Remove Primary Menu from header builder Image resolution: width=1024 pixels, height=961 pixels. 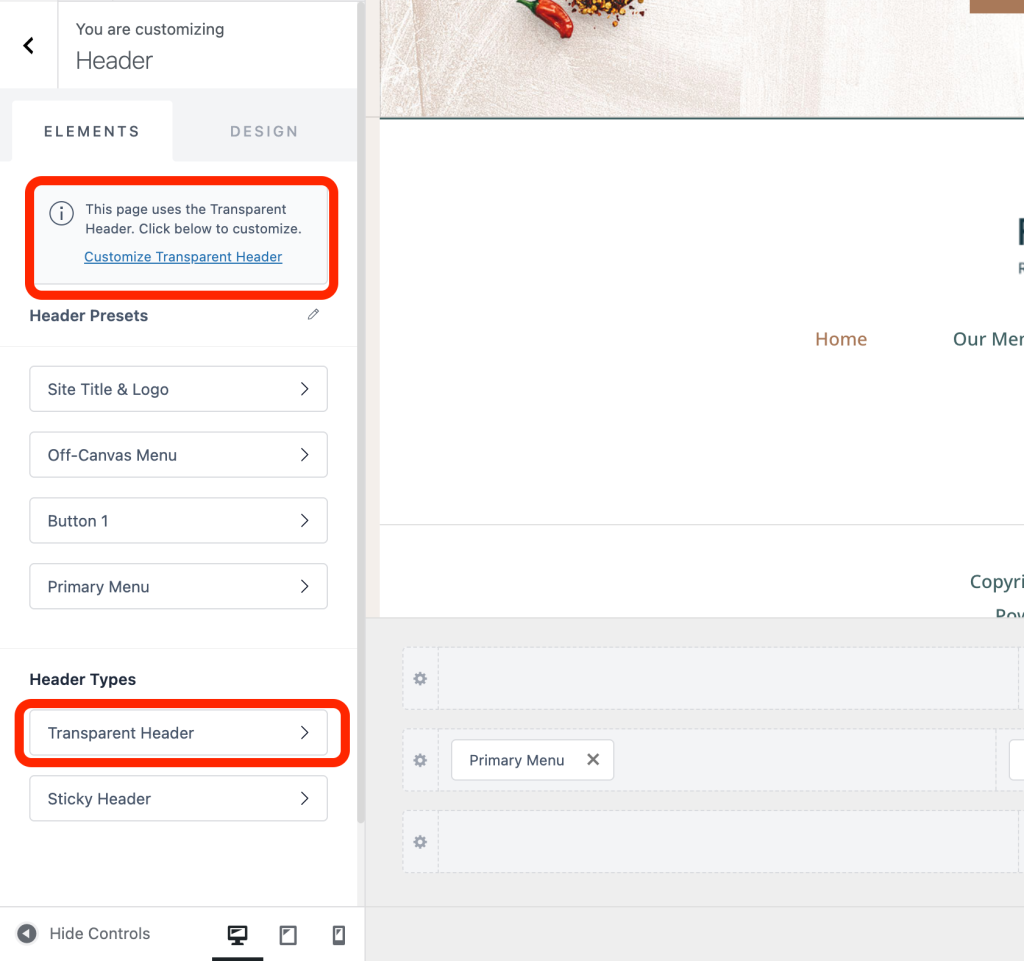click(593, 760)
